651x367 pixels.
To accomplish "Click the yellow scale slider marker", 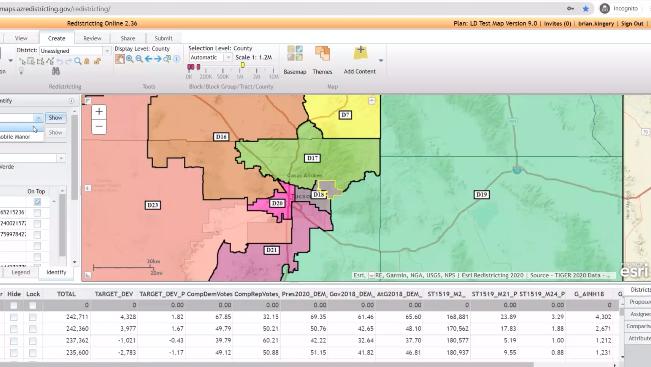I will (x=243, y=65).
